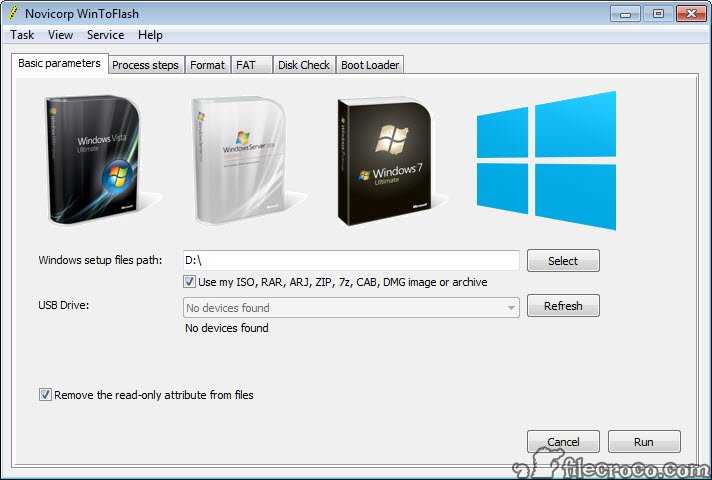This screenshot has width=712, height=480.
Task: Toggle the ISO/RAR archive image checkbox
Action: click(x=190, y=282)
